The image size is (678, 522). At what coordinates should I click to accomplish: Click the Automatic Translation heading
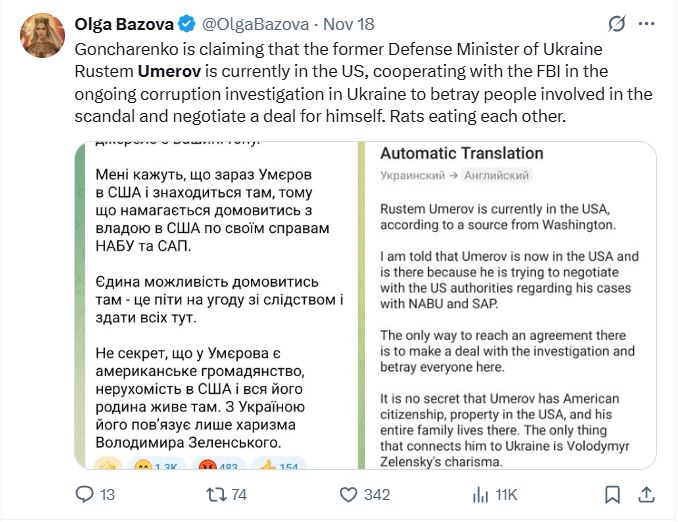click(x=462, y=153)
